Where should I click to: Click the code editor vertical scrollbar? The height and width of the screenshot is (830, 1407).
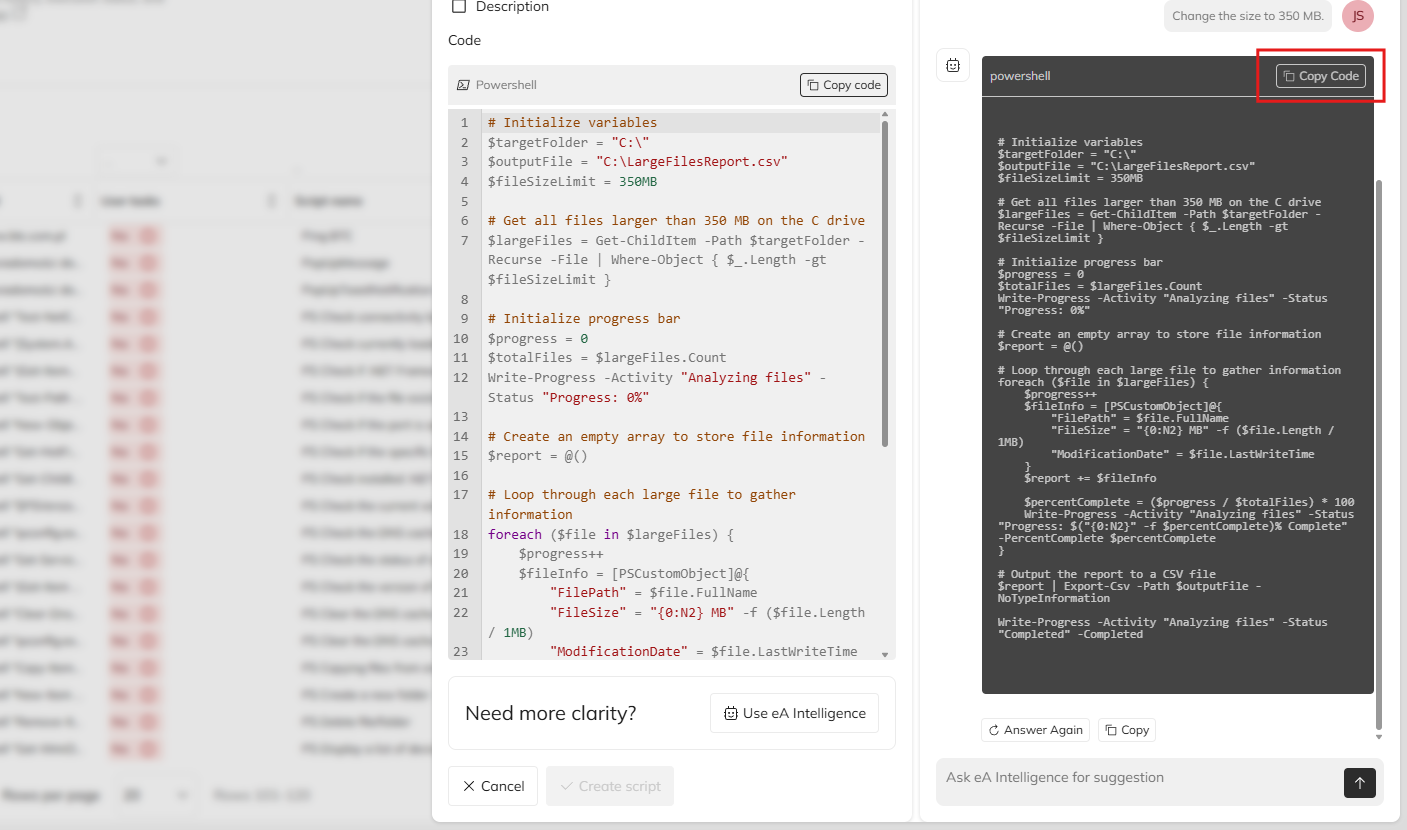click(x=884, y=280)
